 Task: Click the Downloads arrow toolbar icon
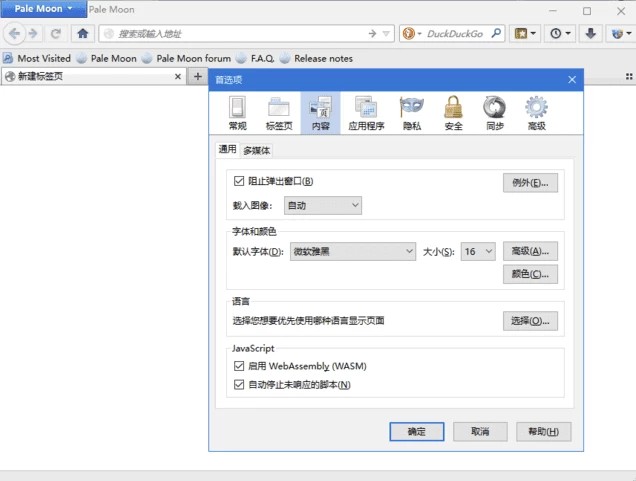pyautogui.click(x=591, y=33)
